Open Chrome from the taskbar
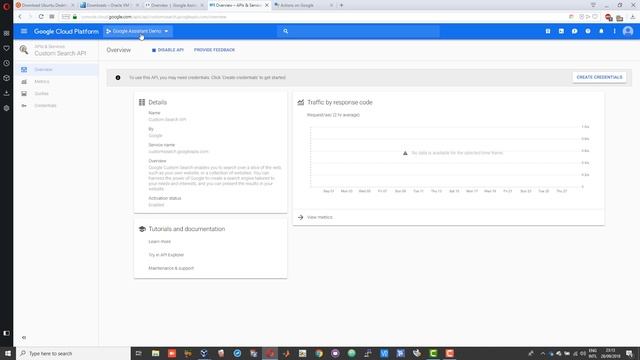 (x=319, y=353)
